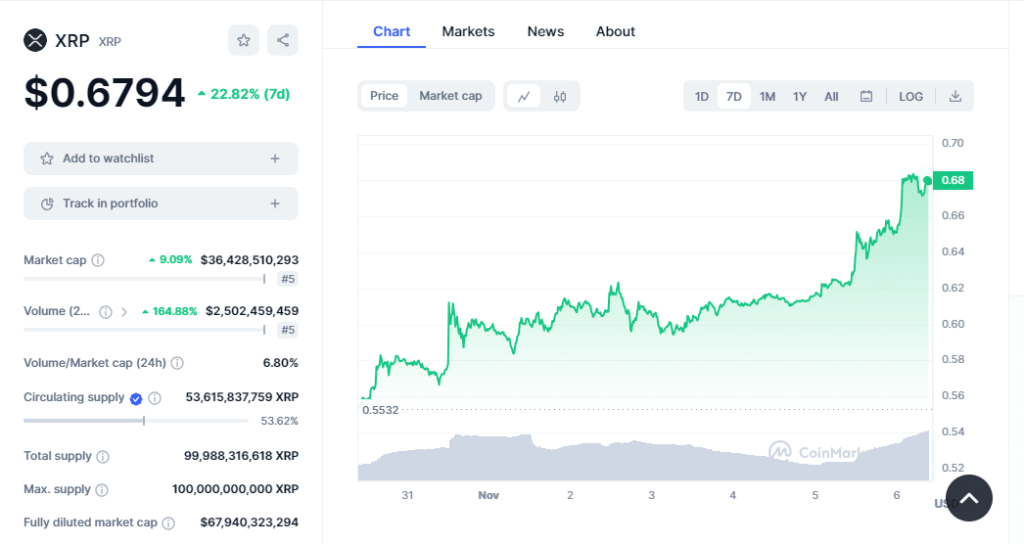Toggle the LOG scale button
The width and height of the screenshot is (1024, 544).
[x=911, y=97]
